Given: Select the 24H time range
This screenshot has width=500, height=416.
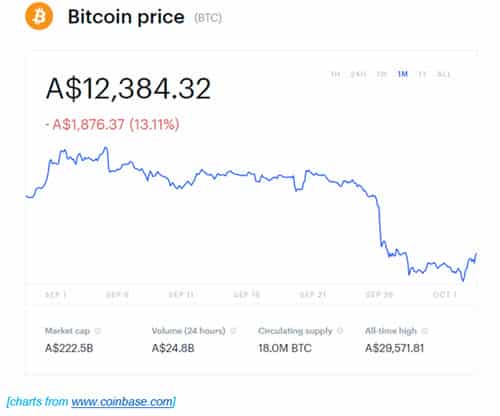Looking at the screenshot, I should tap(359, 74).
